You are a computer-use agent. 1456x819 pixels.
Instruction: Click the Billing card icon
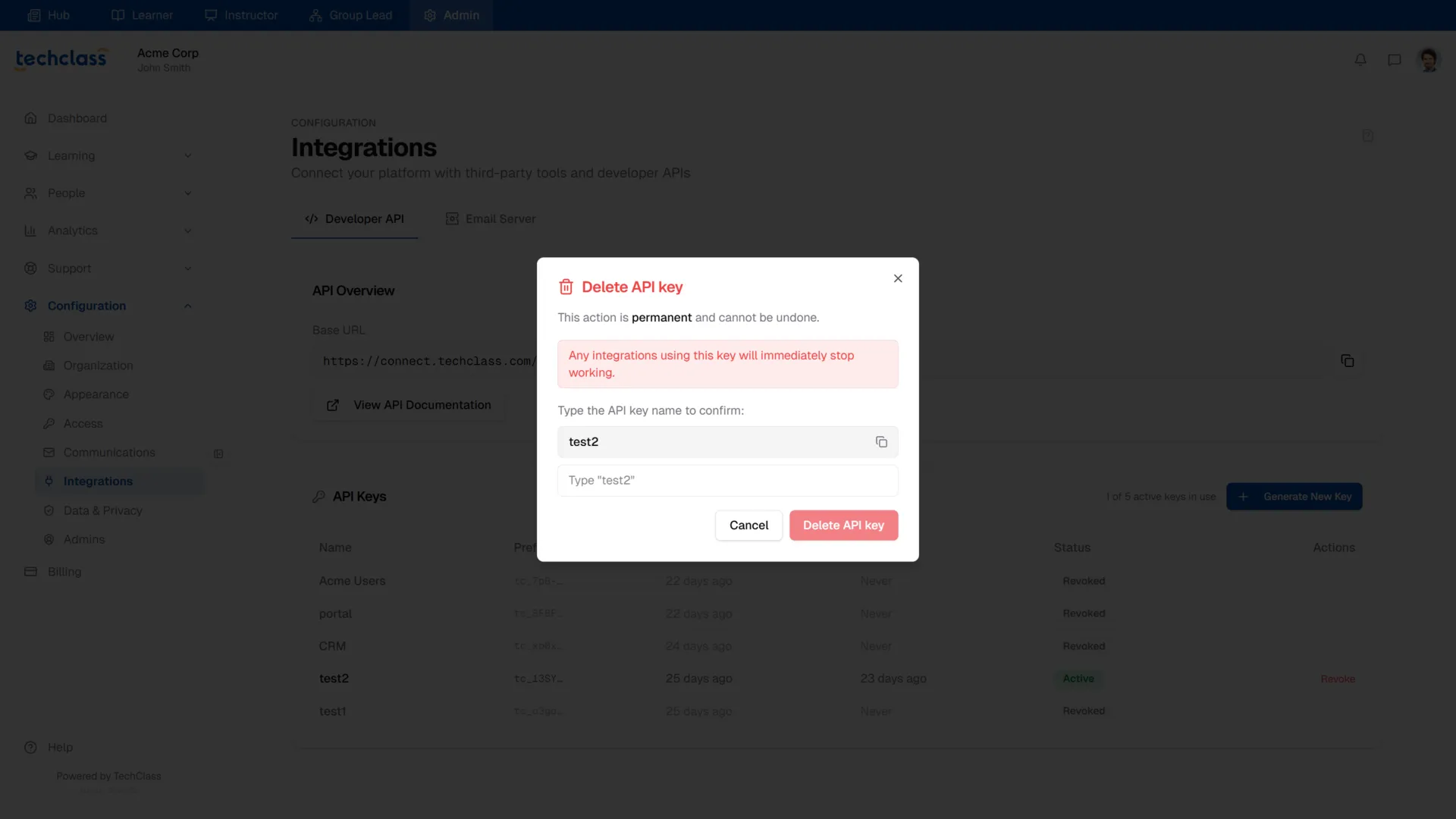(x=30, y=572)
